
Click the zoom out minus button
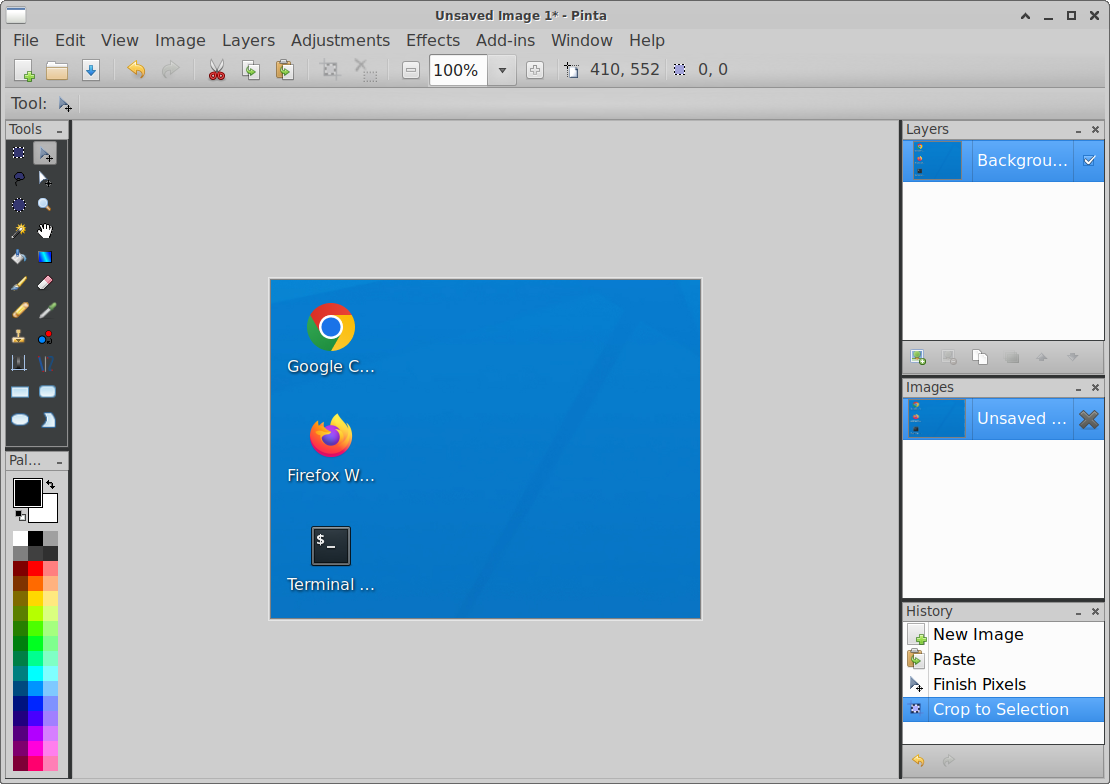tap(411, 70)
